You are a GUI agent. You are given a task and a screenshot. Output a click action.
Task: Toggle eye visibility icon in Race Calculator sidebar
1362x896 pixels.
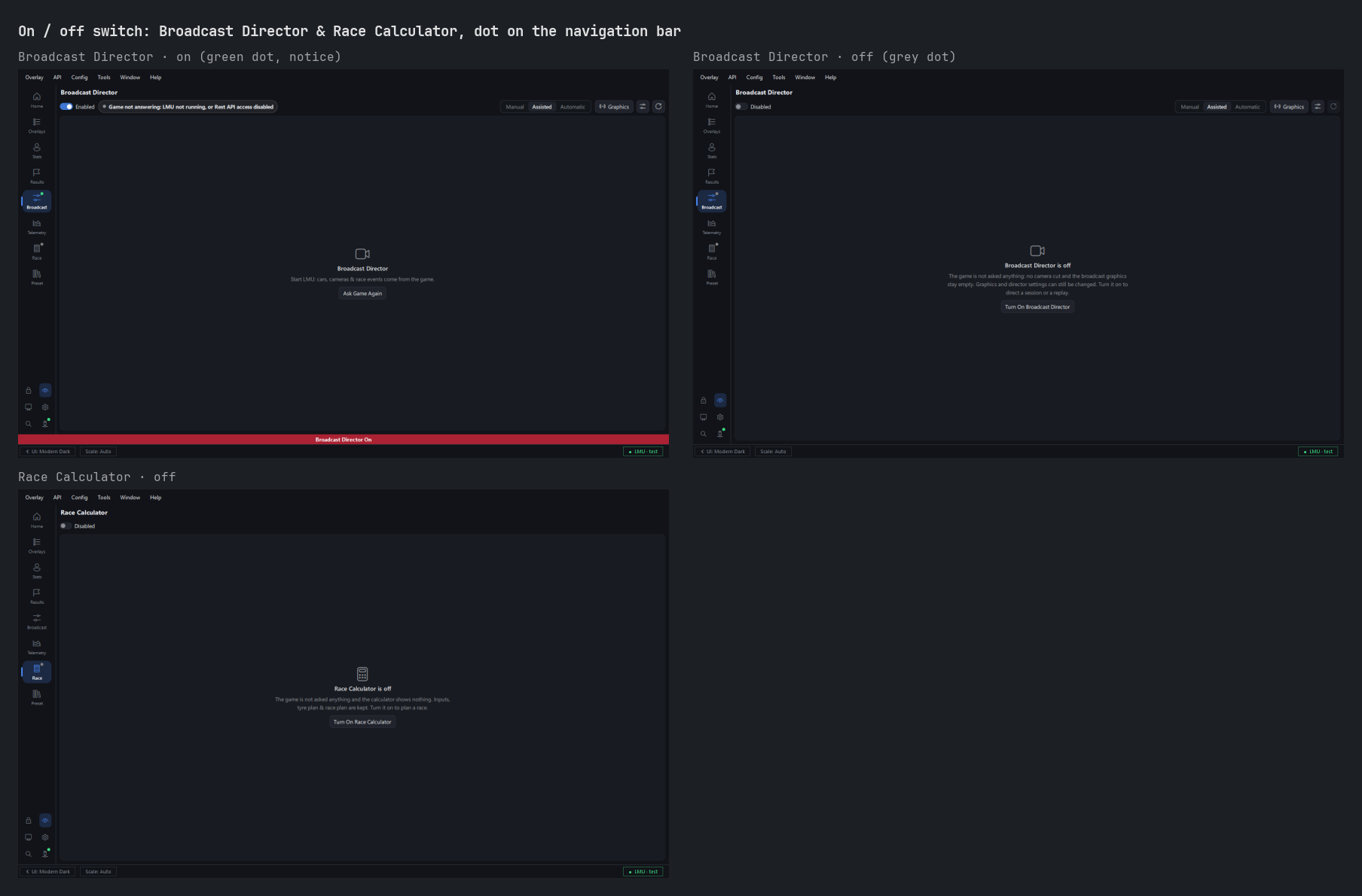point(45,821)
